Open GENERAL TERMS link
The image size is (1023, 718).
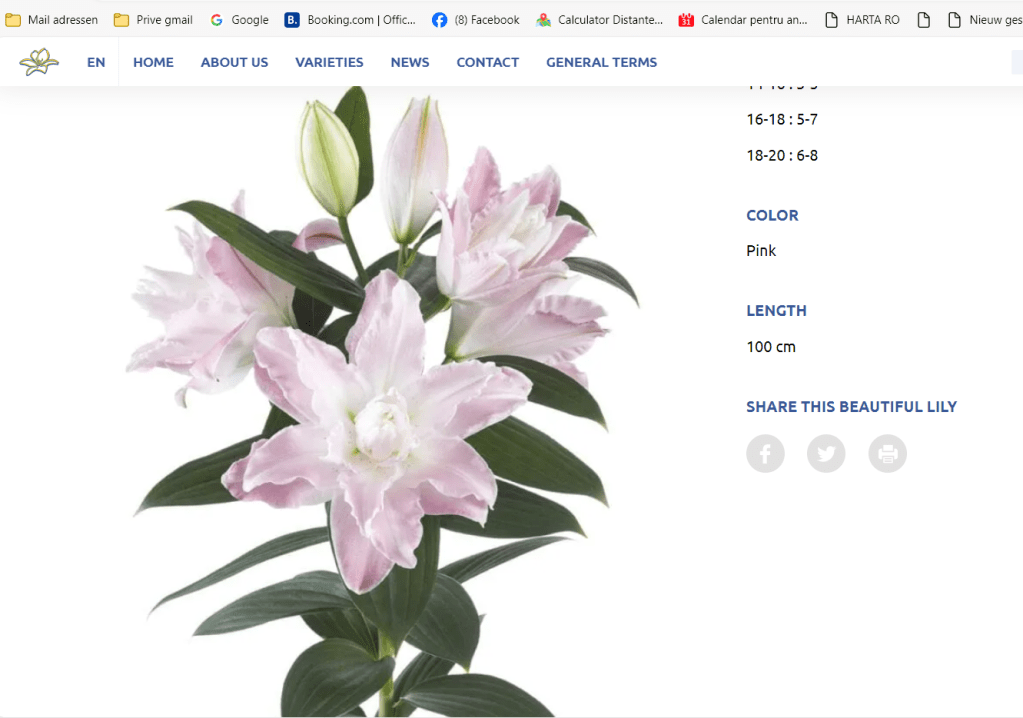tap(601, 62)
